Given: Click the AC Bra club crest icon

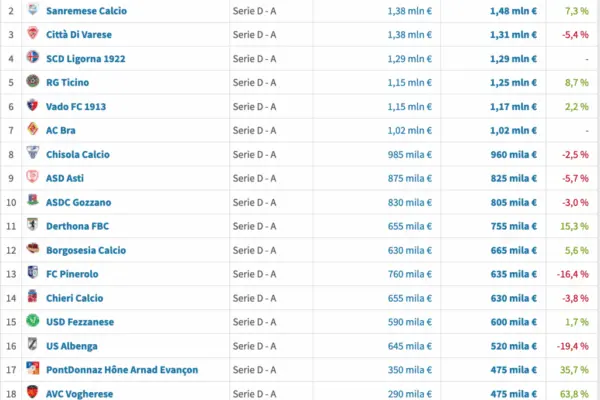Looking at the screenshot, I should point(32,130).
